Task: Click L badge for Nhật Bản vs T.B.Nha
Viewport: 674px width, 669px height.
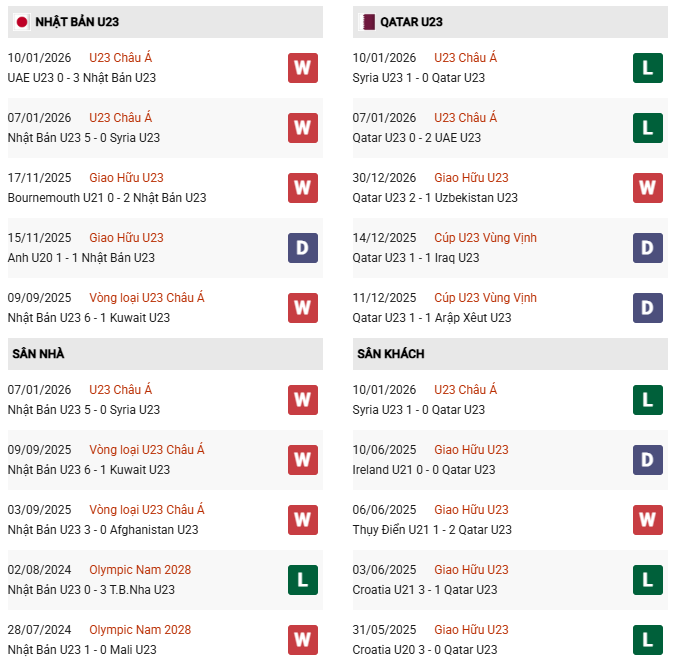Action: (x=303, y=580)
